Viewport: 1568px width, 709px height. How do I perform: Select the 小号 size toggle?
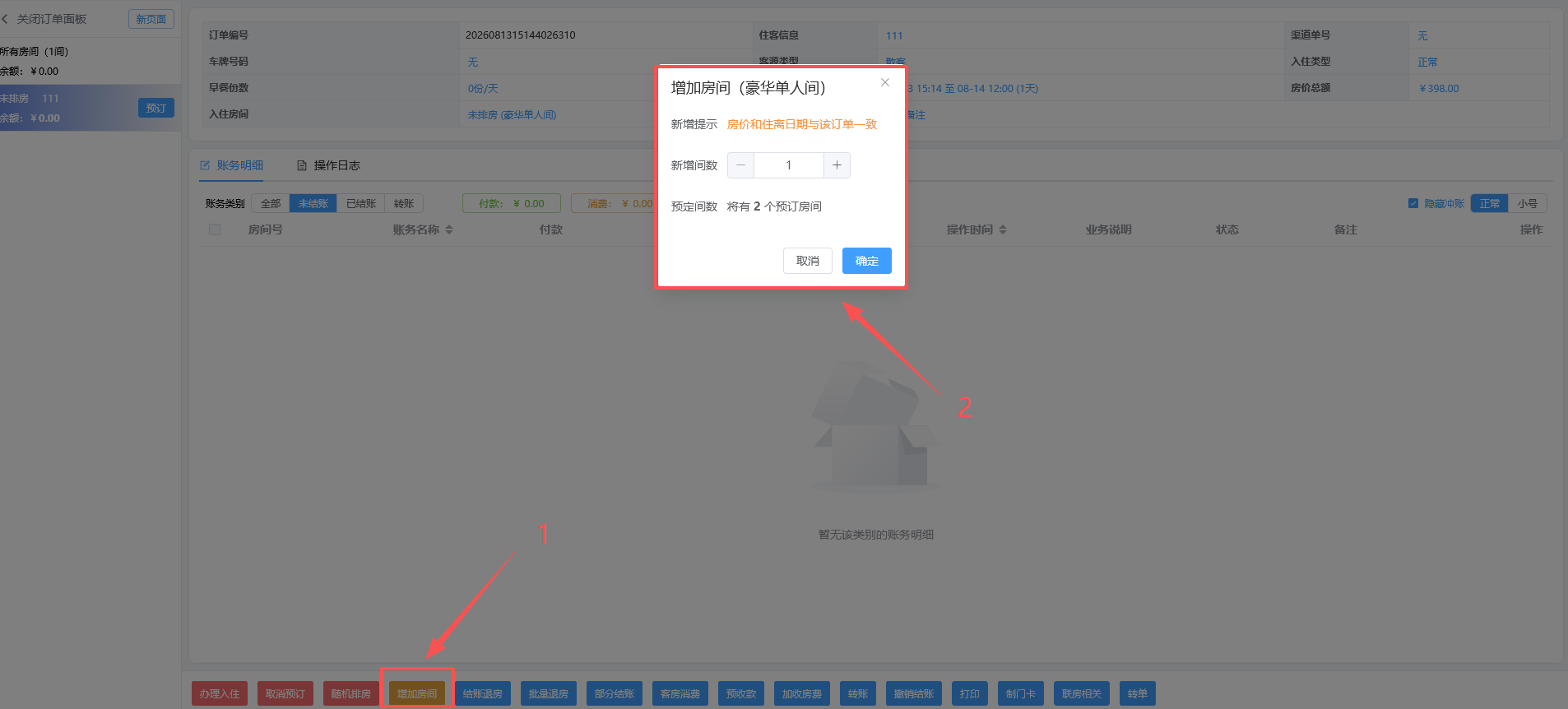click(1528, 203)
